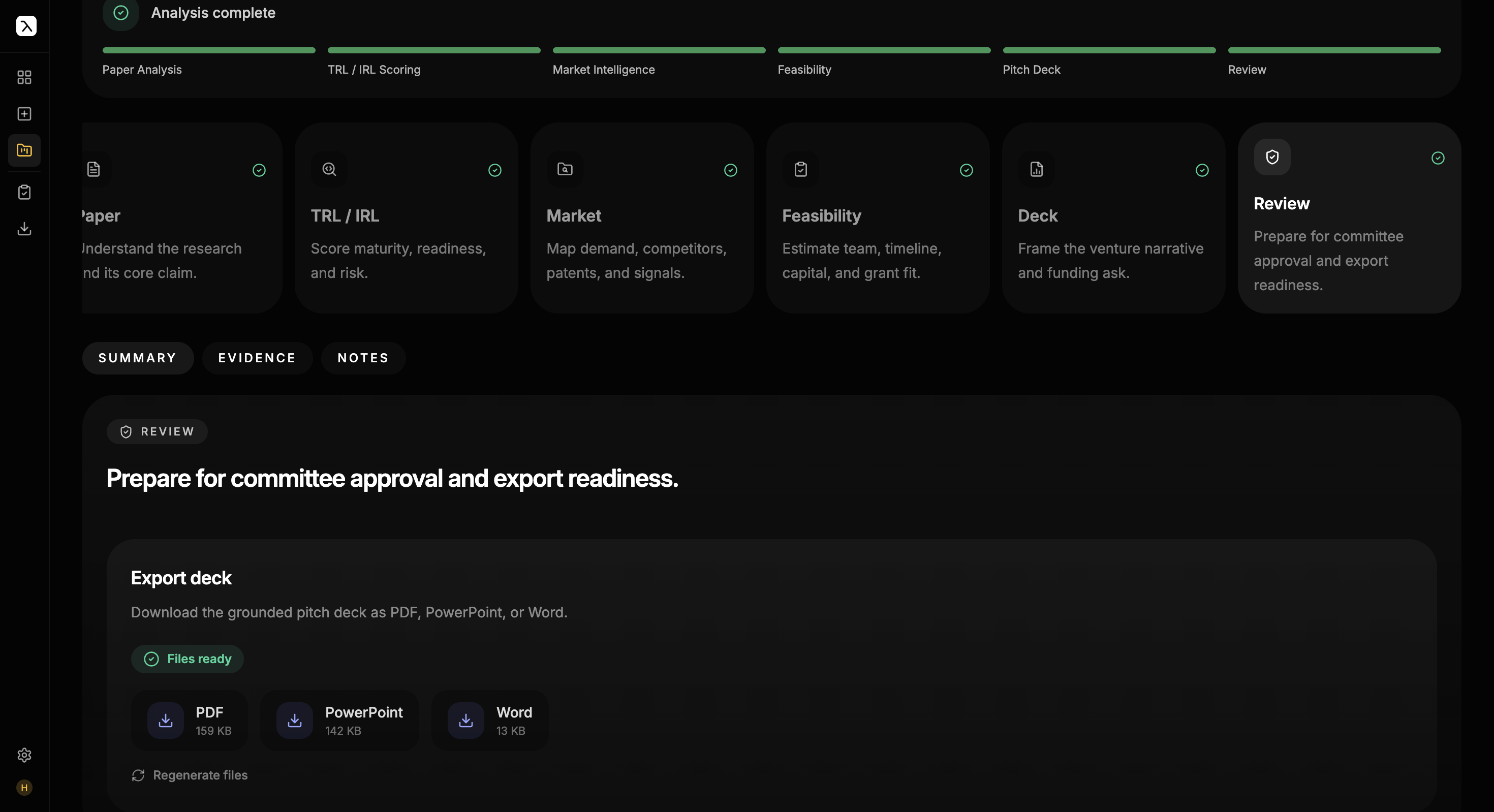The height and width of the screenshot is (812, 1494).
Task: Select the Review stage card
Action: point(1350,218)
